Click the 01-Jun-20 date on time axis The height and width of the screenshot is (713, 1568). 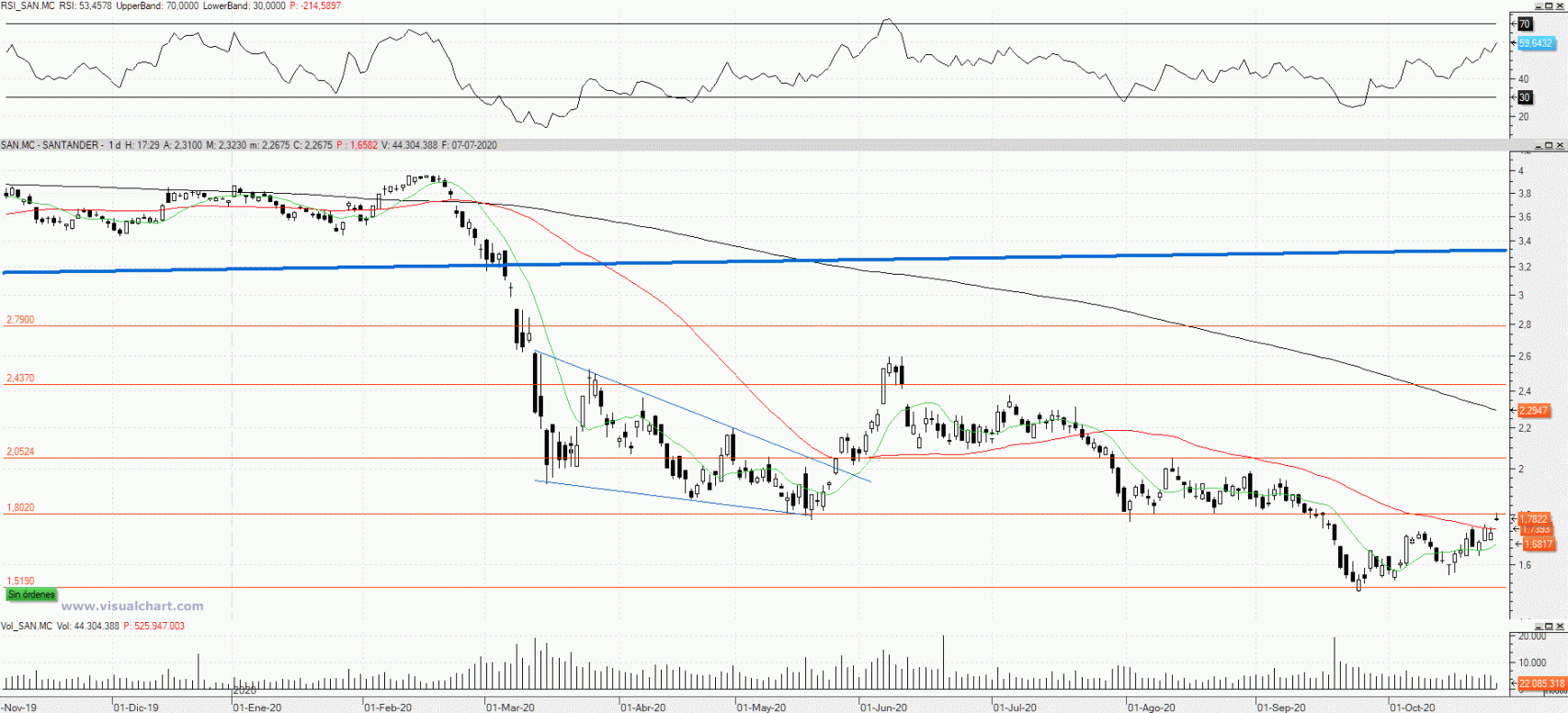883,707
